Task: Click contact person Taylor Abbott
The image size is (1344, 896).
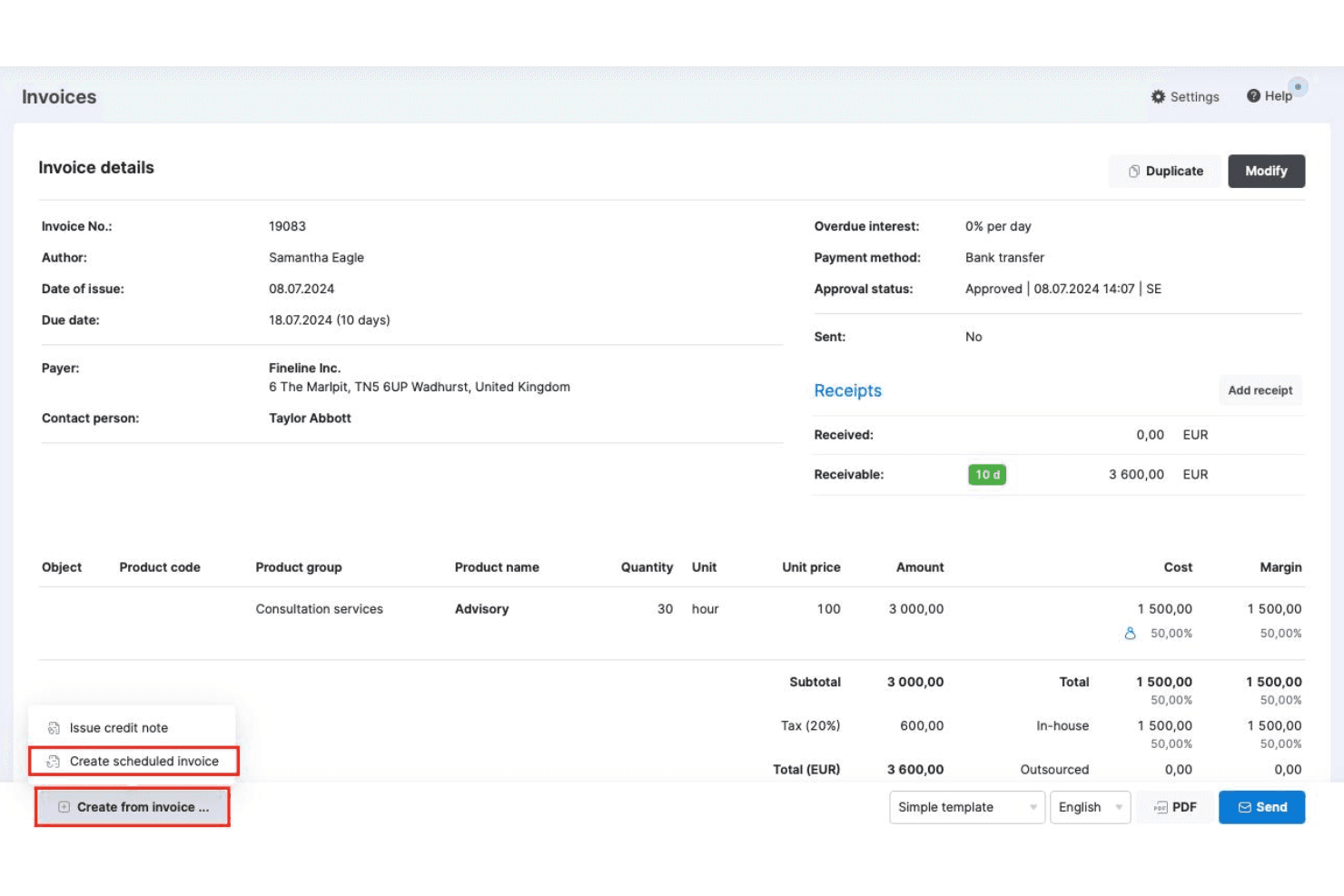Action: click(x=310, y=418)
